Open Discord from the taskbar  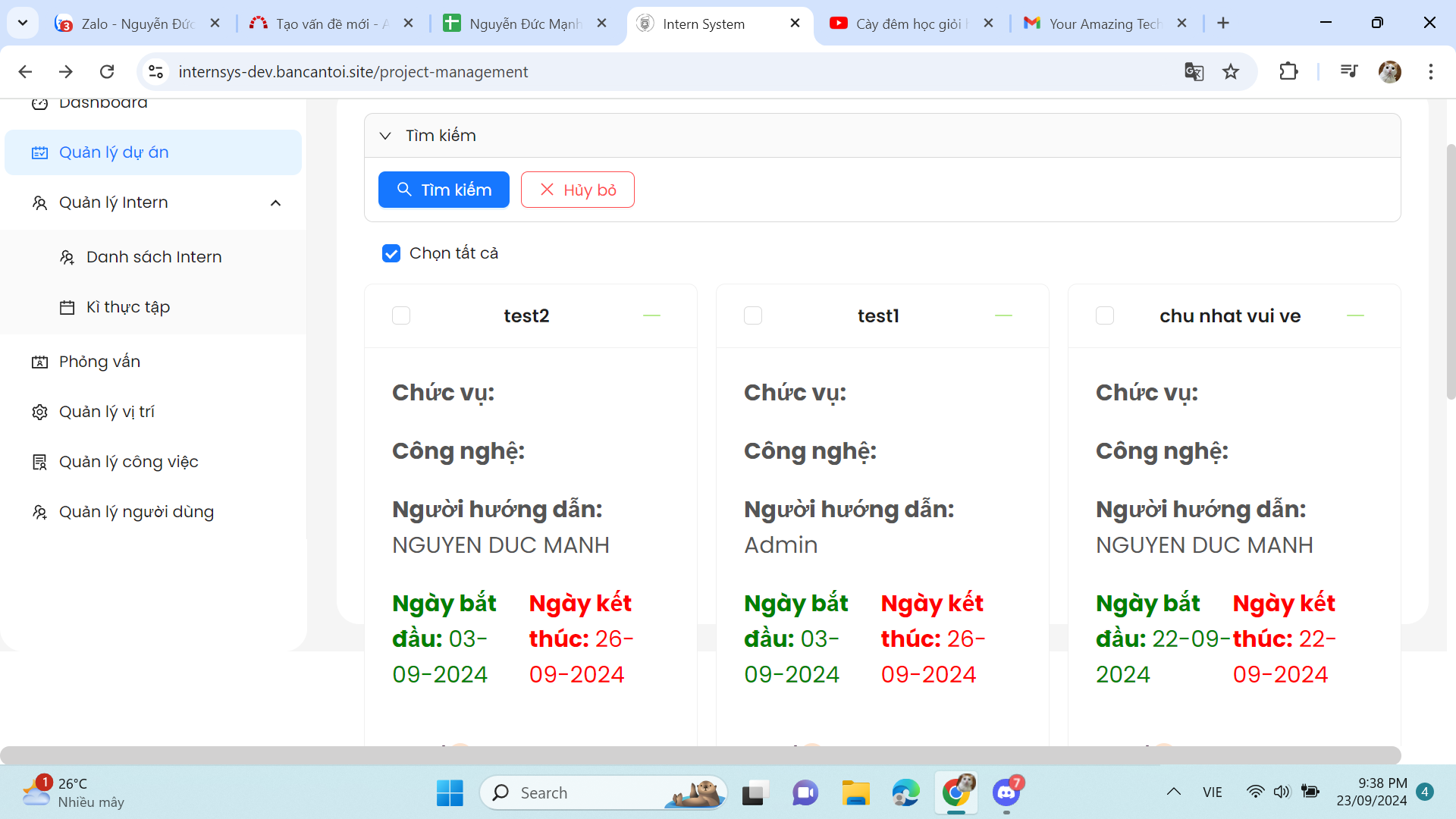coord(1006,793)
